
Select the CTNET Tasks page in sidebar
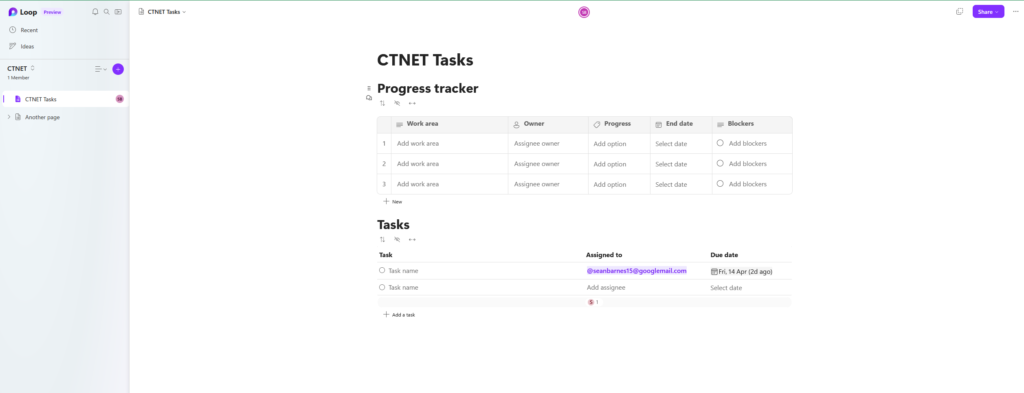point(65,99)
